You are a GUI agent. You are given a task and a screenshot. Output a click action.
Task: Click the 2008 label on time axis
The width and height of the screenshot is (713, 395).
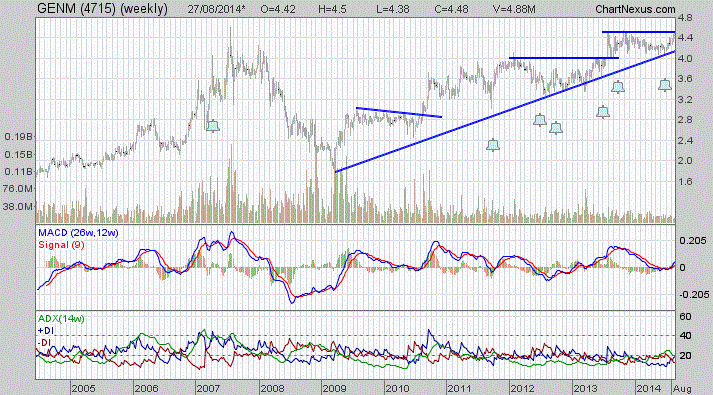coord(272,389)
